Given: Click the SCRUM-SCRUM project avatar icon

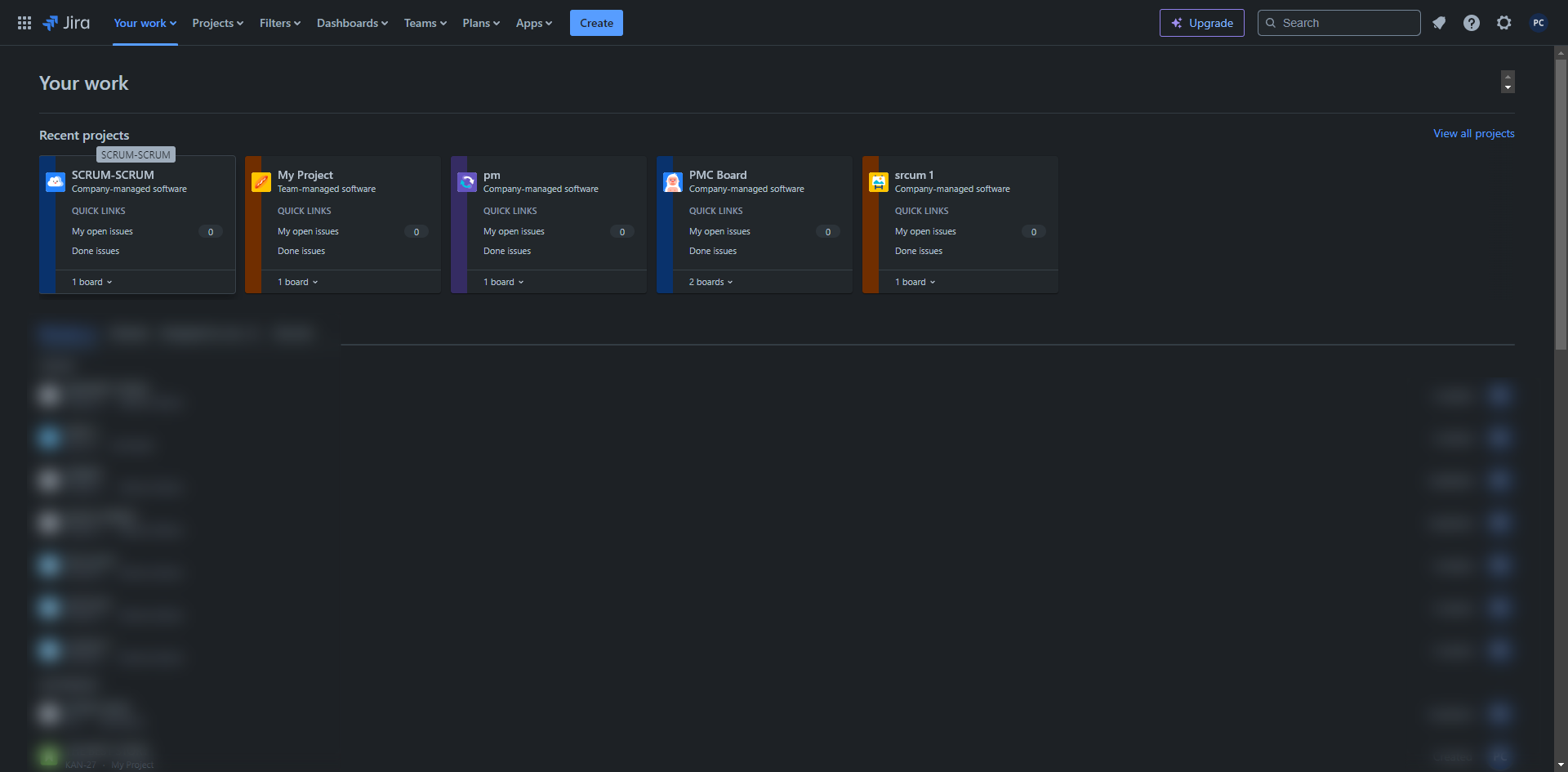Looking at the screenshot, I should point(56,182).
